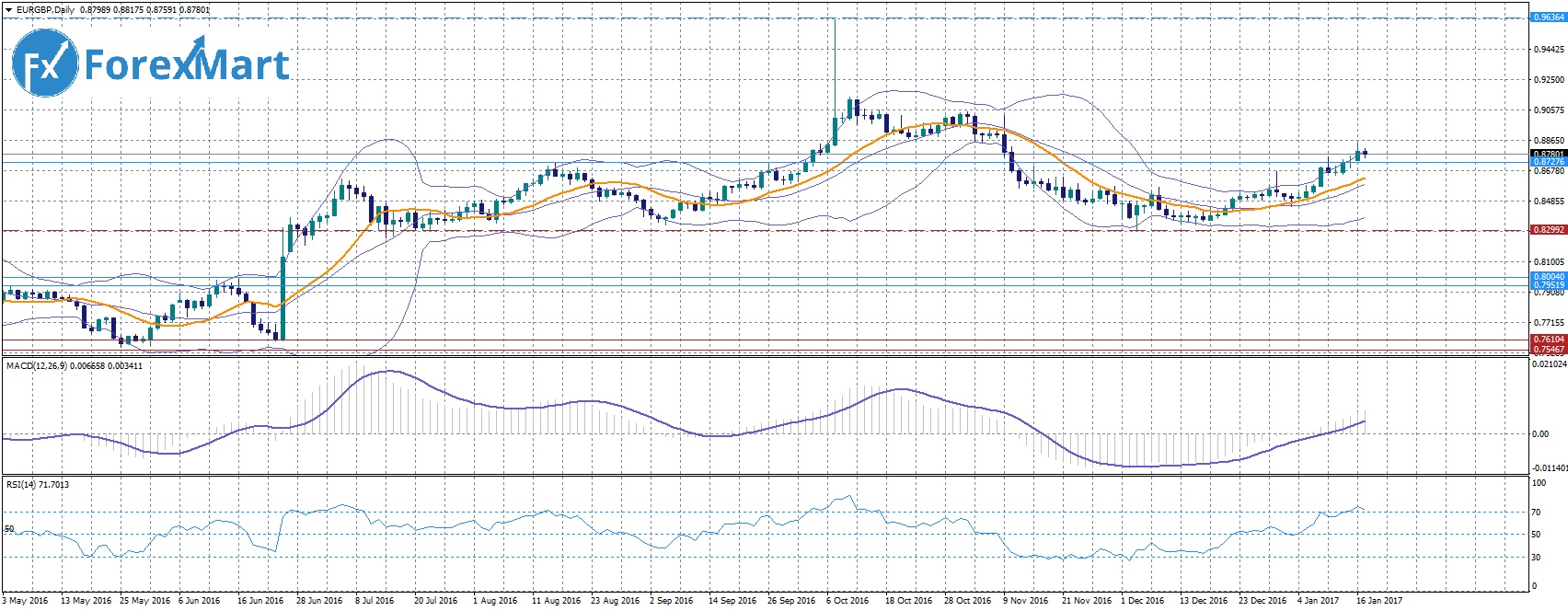
Task: Click the red 0.82992 price level tag
Action: point(1548,230)
